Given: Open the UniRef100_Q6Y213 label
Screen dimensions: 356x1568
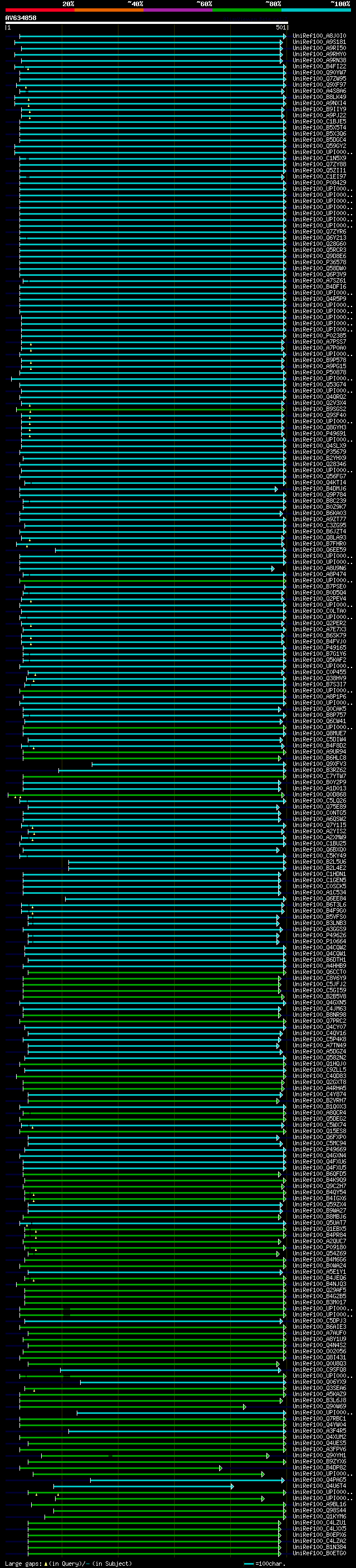Looking at the screenshot, I should [x=319, y=238].
